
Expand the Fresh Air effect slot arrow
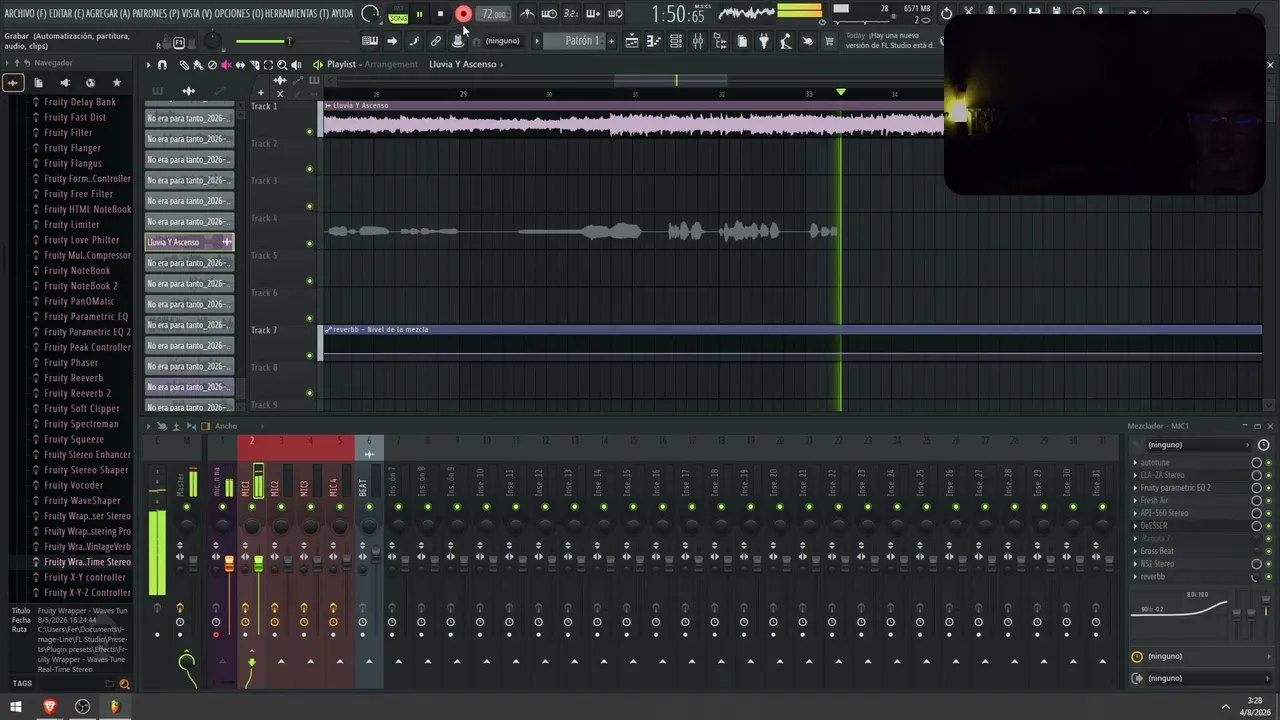click(x=1135, y=501)
